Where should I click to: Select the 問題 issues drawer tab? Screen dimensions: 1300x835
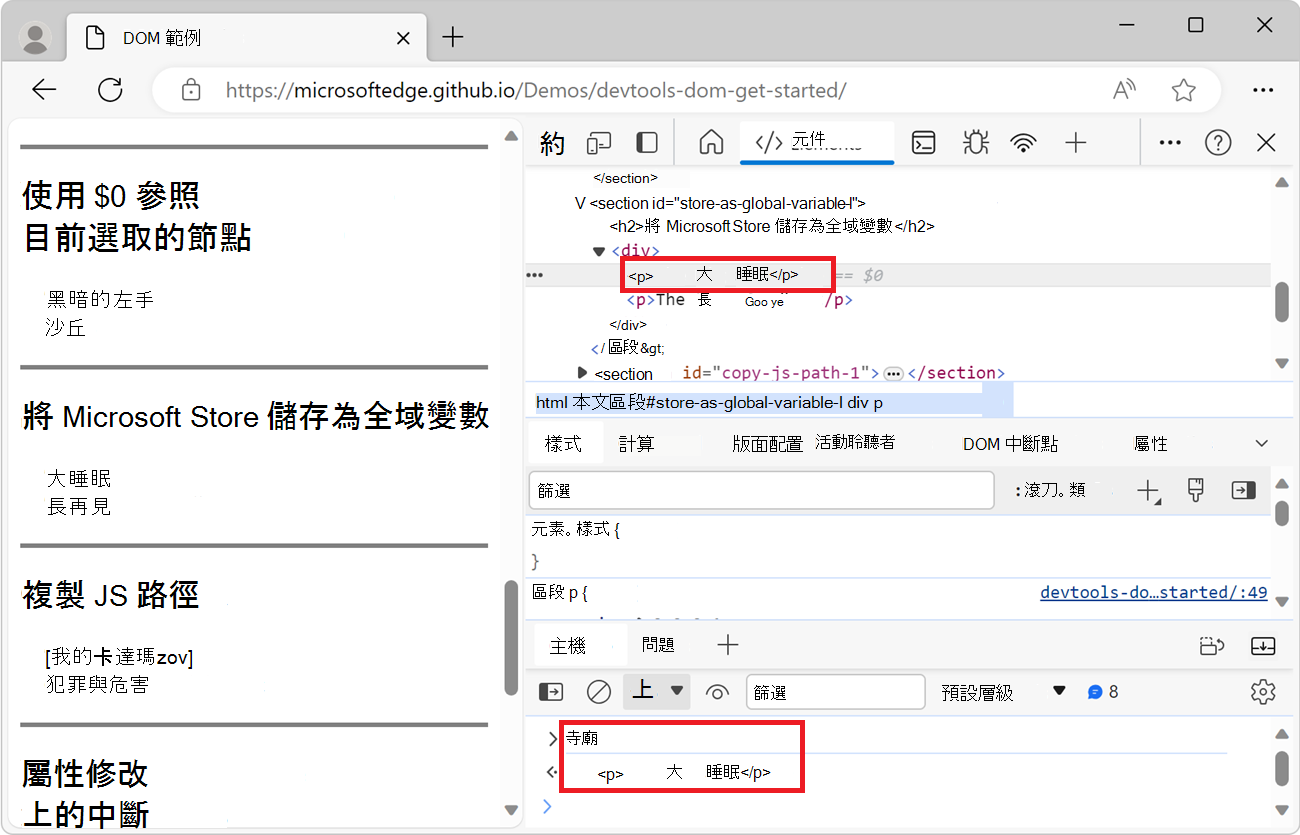(658, 646)
